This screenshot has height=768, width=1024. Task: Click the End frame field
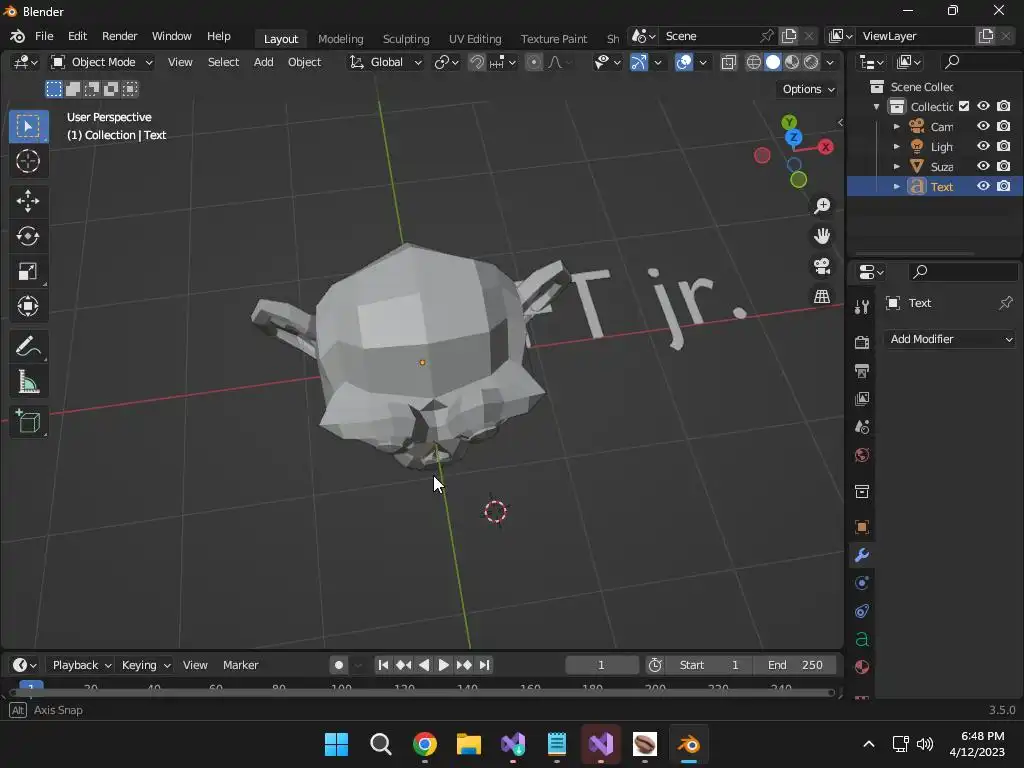click(794, 665)
